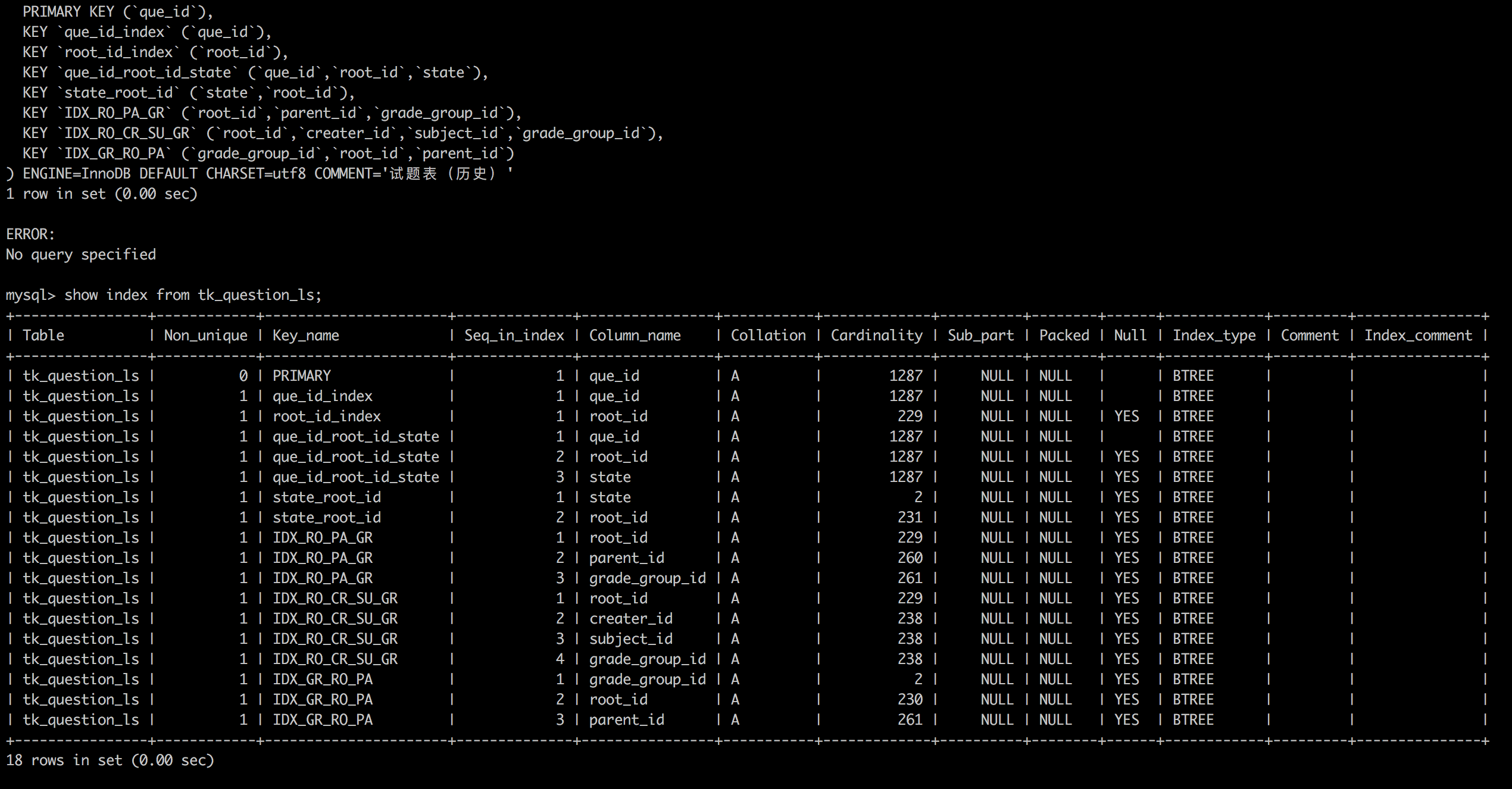Click the KEY `que_id_root_id_state` definition line
This screenshot has width=1512, height=789.
255,73
